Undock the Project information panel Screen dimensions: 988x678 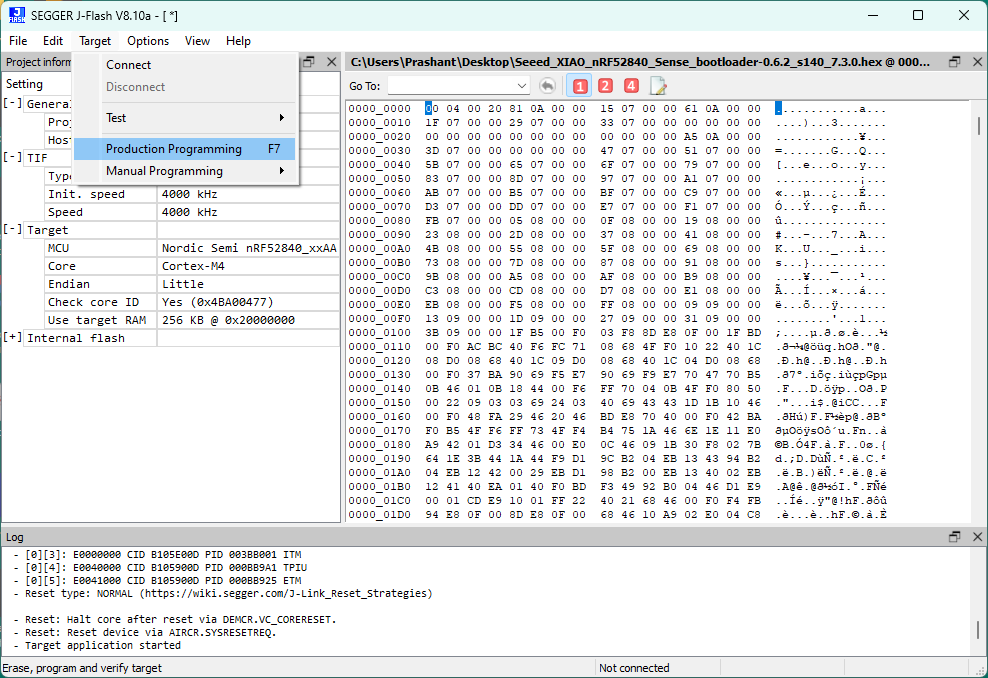click(309, 62)
